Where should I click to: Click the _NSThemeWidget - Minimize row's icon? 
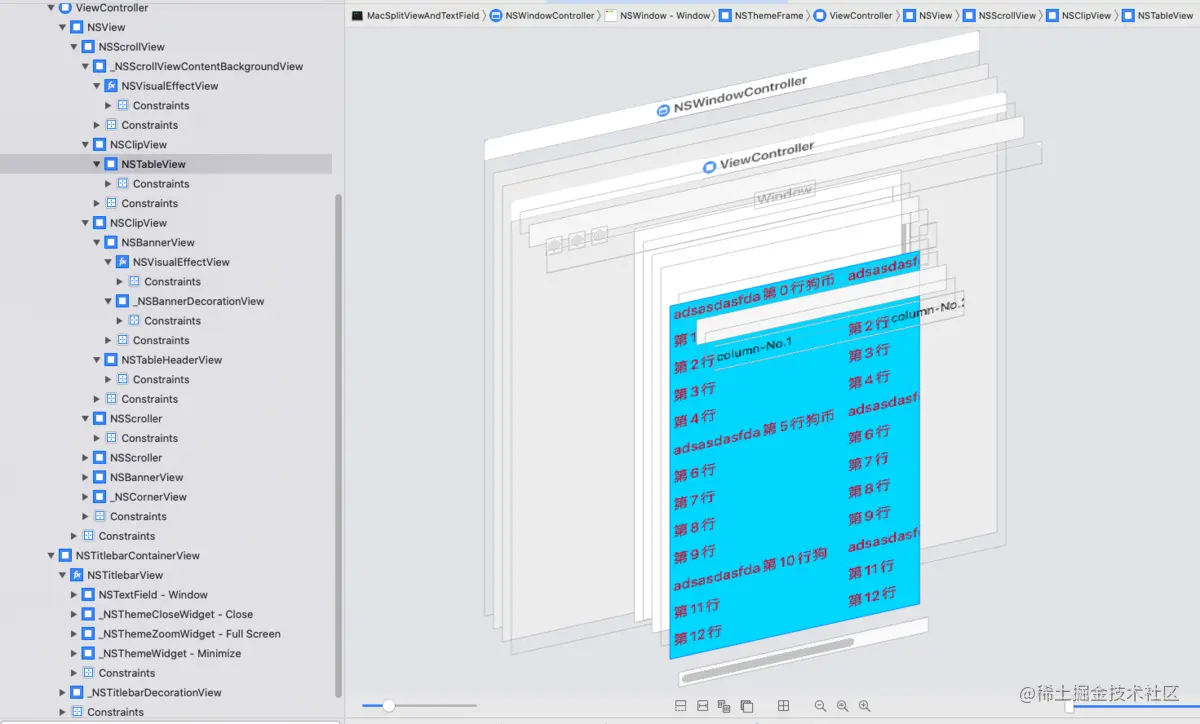point(88,653)
